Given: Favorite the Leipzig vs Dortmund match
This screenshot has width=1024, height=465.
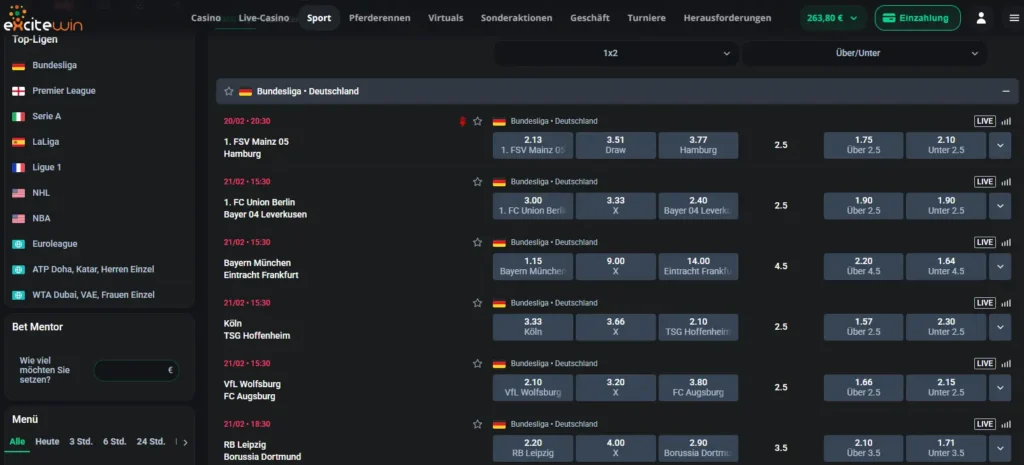Looking at the screenshot, I should pos(477,424).
